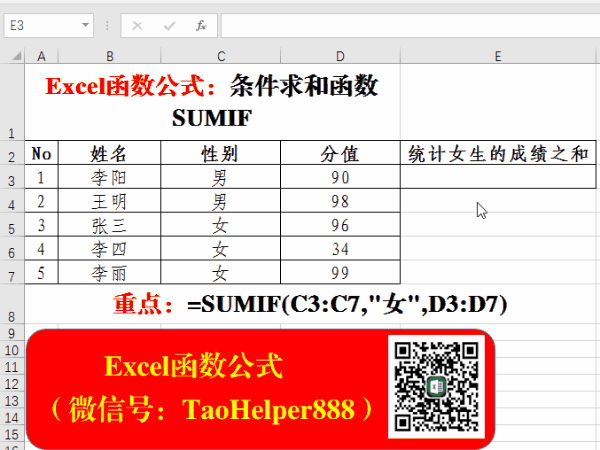Click the yellow 'Excel函数公式' banner text
This screenshot has width=600, height=450.
[x=194, y=366]
